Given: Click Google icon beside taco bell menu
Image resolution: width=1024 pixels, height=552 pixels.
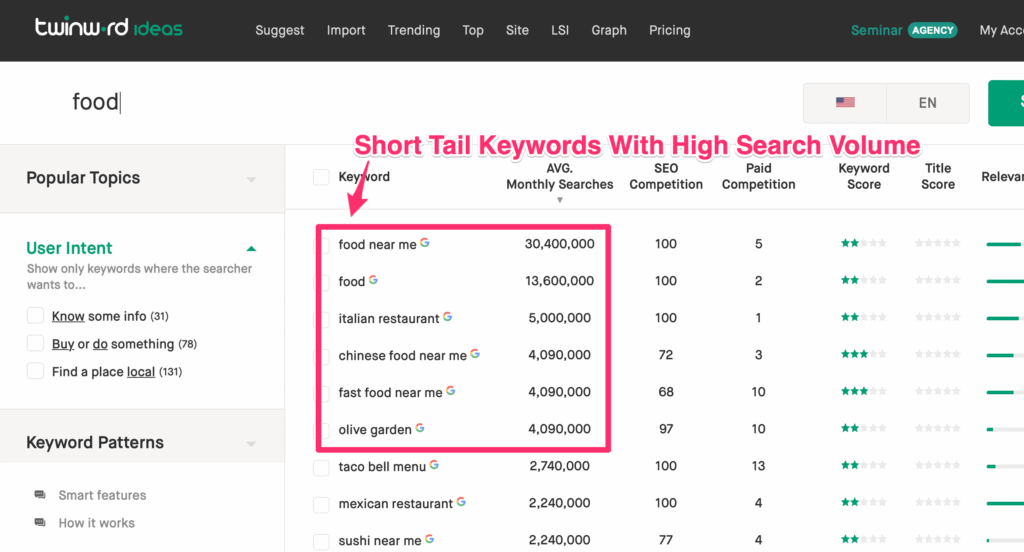Looking at the screenshot, I should 434,464.
